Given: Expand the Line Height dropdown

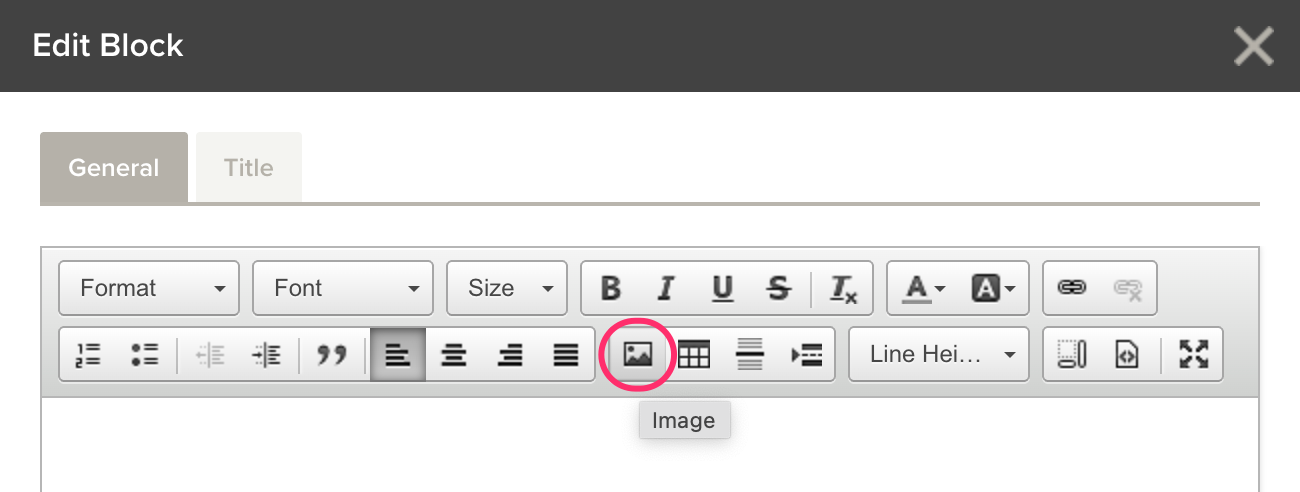Looking at the screenshot, I should [939, 354].
